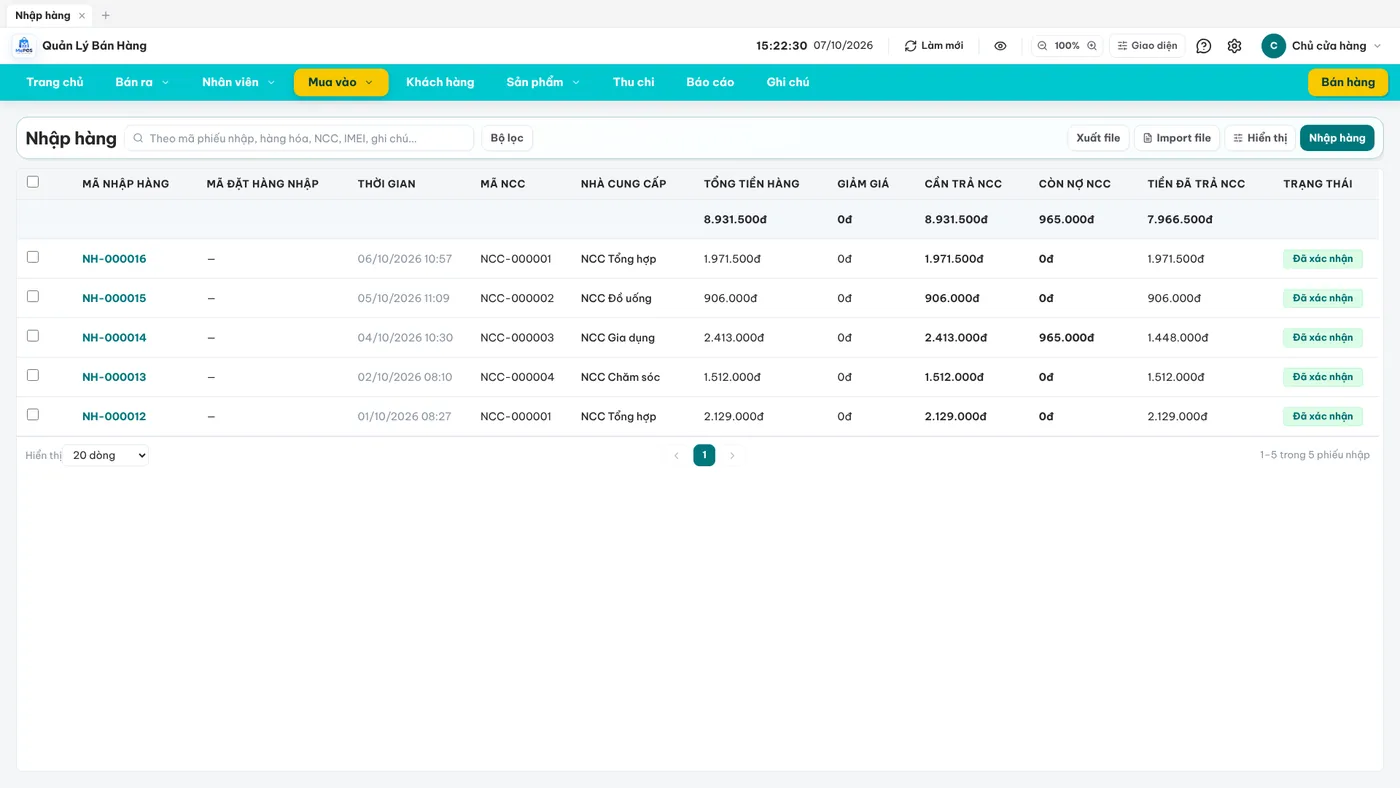Click the zoom in magnifier icon
1400x788 pixels.
(1092, 46)
